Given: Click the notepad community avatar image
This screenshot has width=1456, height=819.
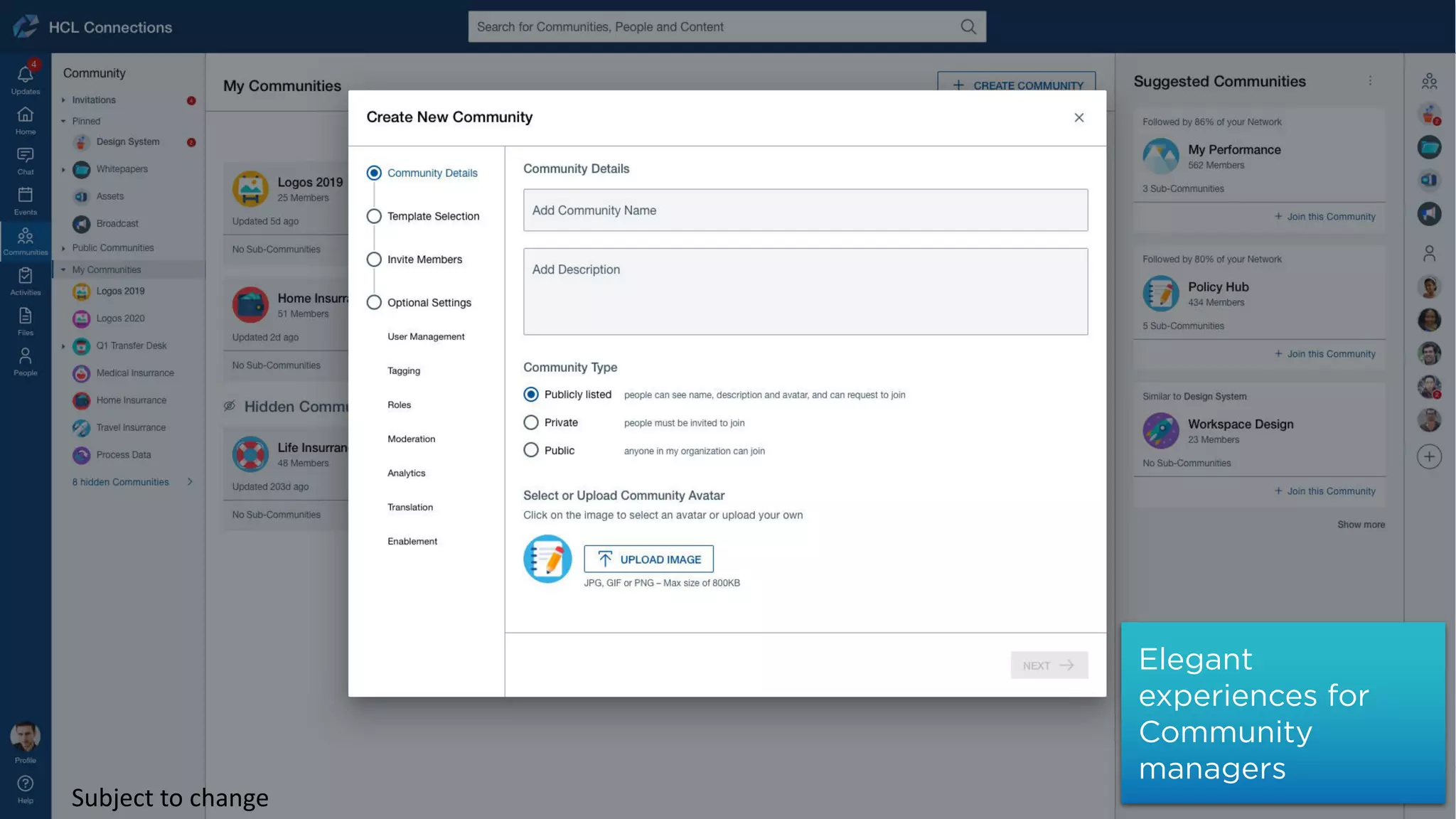Looking at the screenshot, I should point(547,559).
